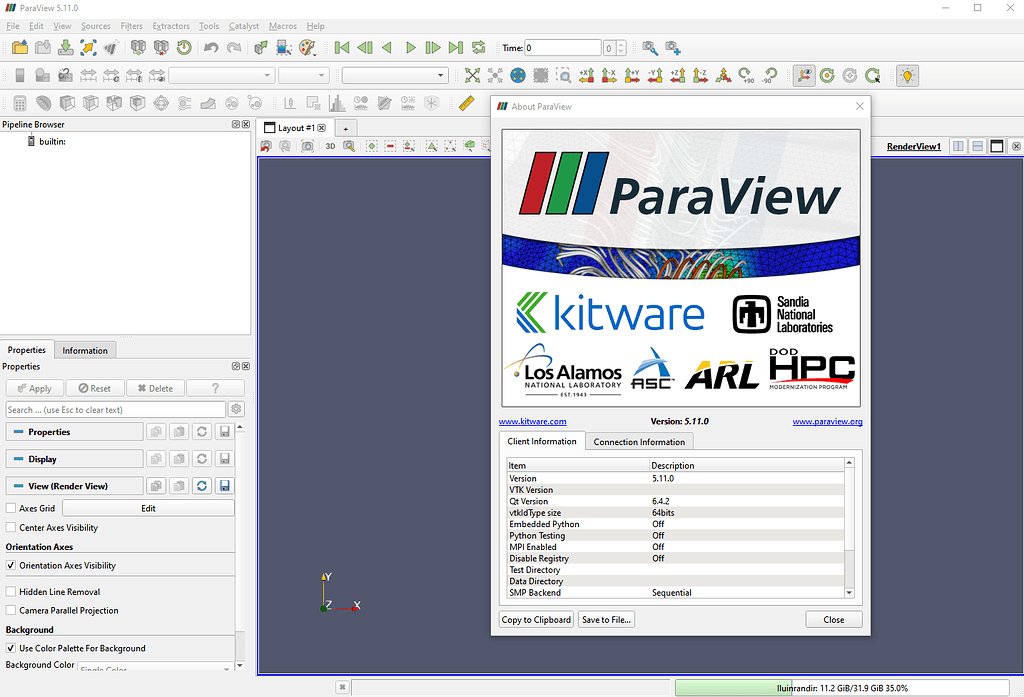Click the www.paraview.org link

(x=827, y=421)
